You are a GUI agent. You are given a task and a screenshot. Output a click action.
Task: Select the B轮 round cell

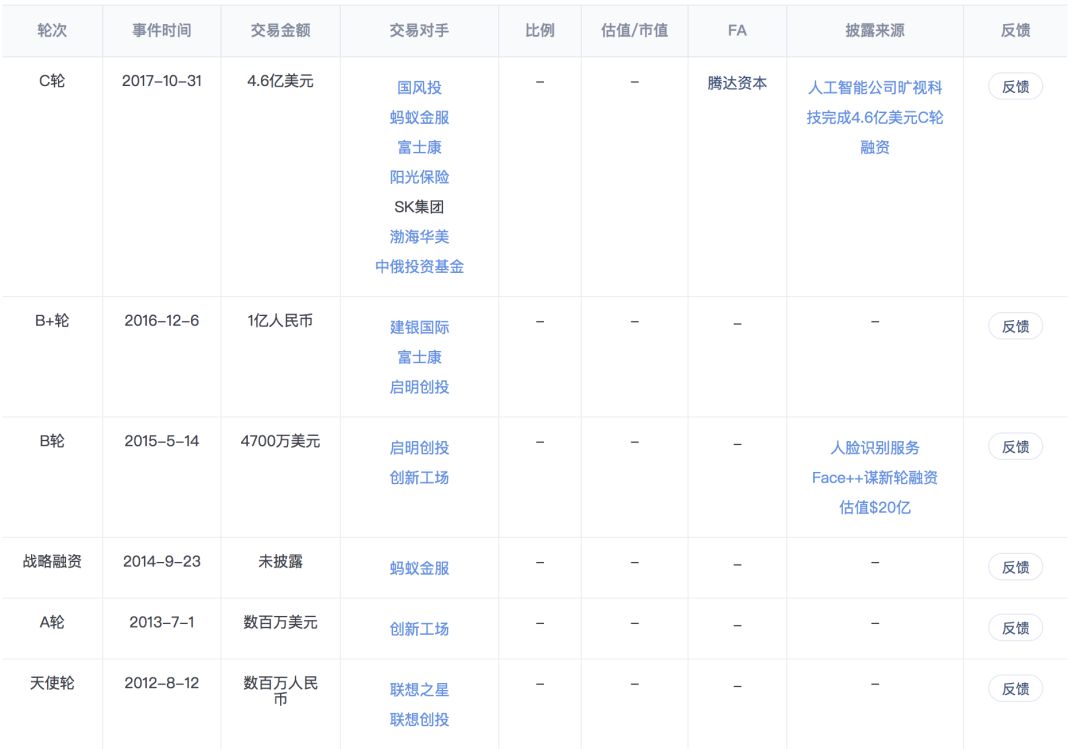click(x=52, y=441)
